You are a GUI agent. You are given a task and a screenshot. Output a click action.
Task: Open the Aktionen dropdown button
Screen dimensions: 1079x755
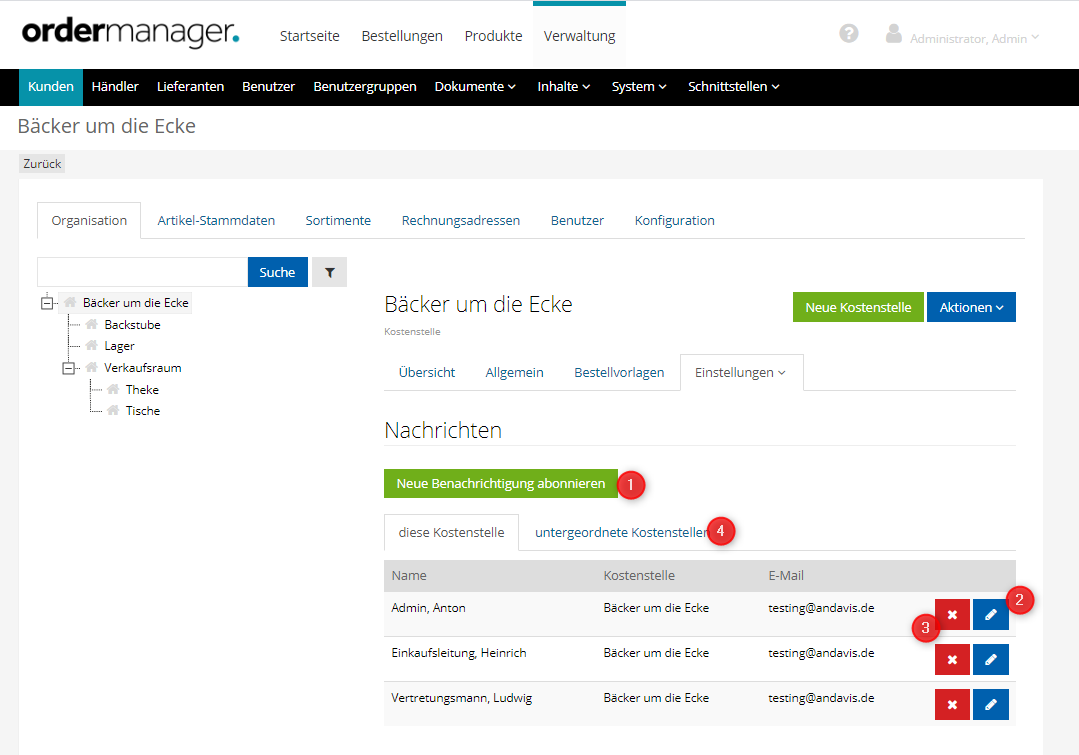click(970, 307)
